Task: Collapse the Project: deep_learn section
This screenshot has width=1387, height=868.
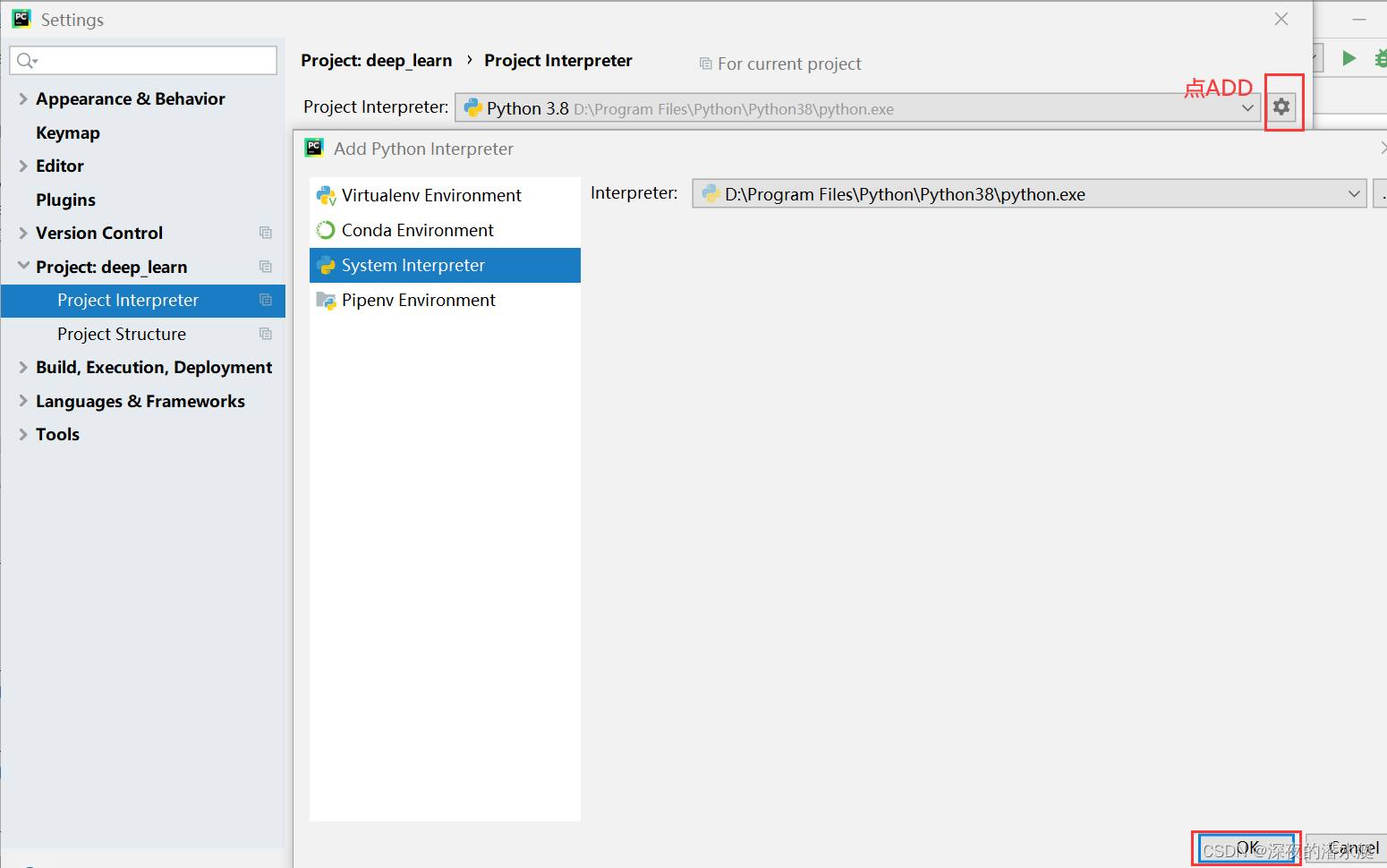Action: [23, 266]
